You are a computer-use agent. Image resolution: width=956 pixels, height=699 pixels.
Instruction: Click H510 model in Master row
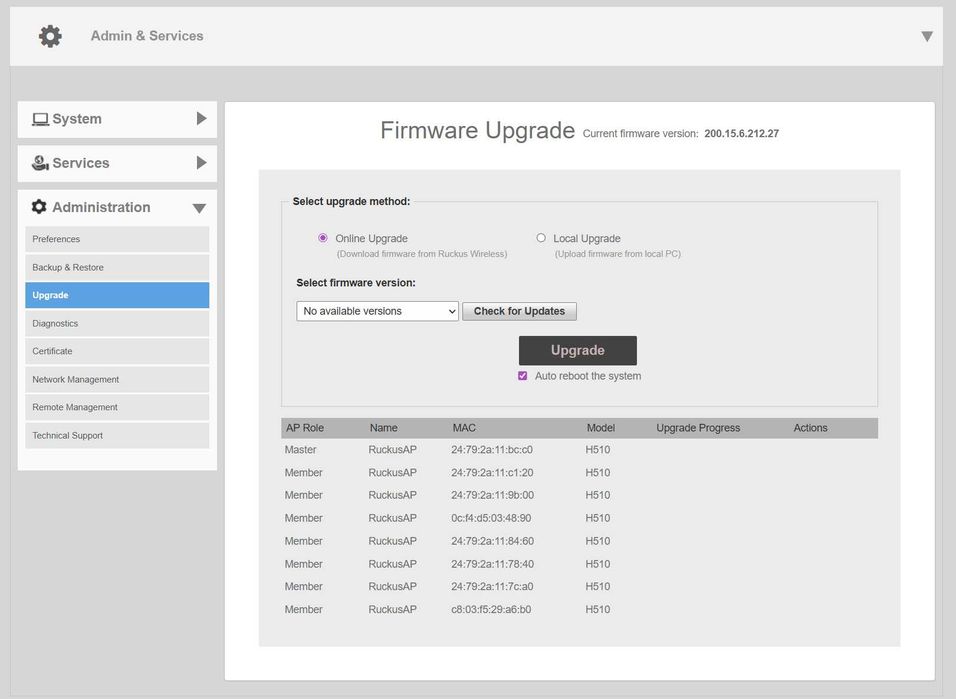click(x=598, y=450)
